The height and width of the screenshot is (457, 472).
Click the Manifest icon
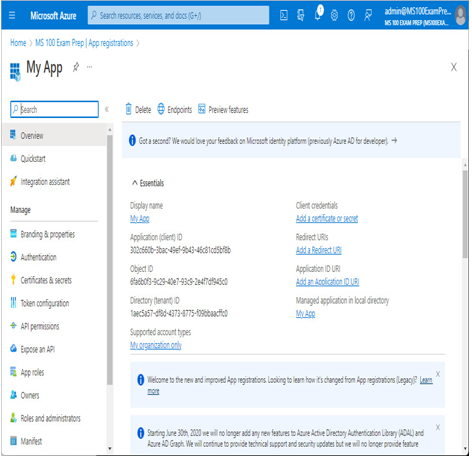pos(13,441)
